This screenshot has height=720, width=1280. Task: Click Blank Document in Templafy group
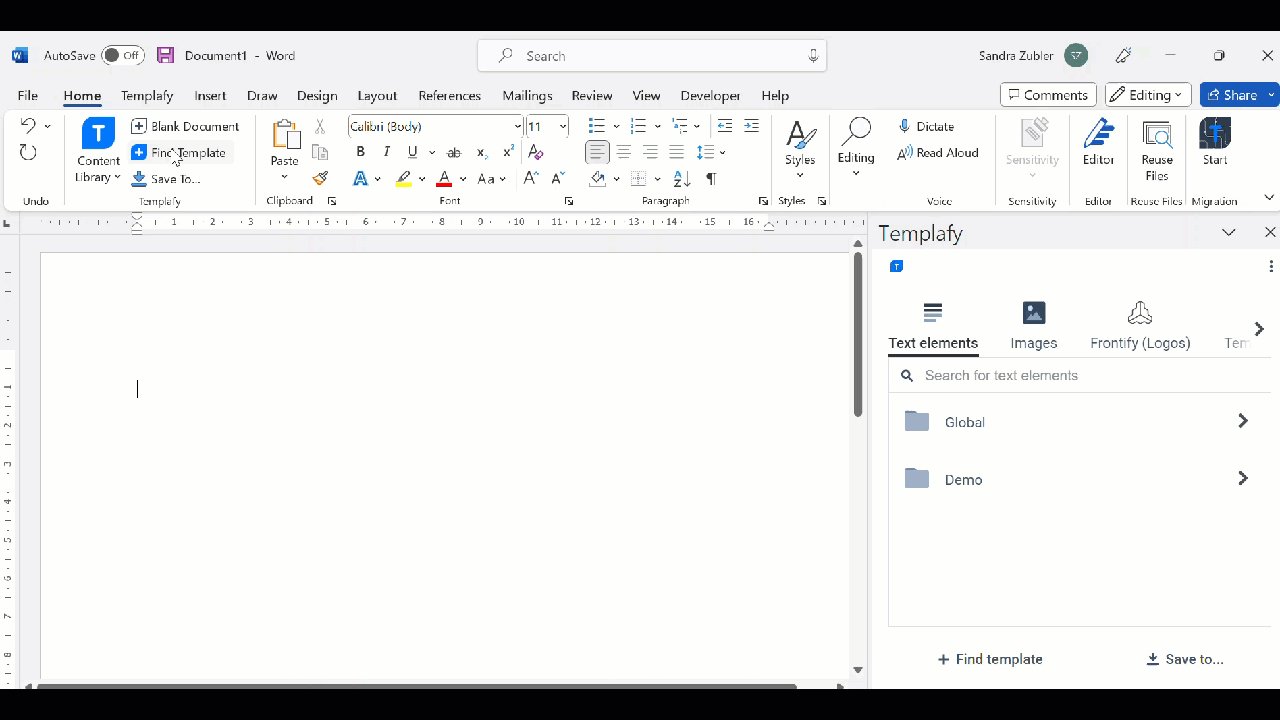pyautogui.click(x=185, y=126)
